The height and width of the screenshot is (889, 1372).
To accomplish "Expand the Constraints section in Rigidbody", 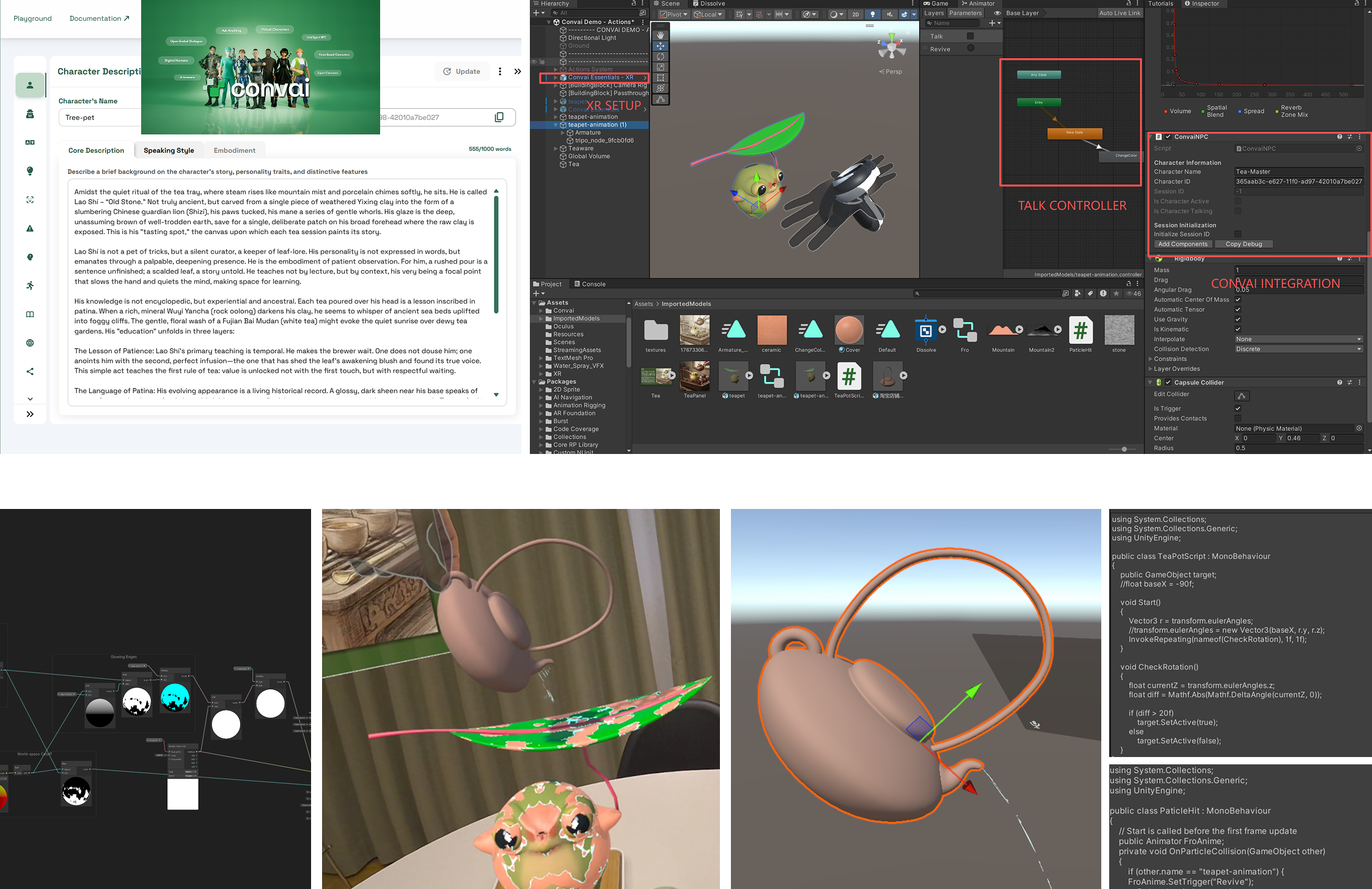I will coord(1150,359).
